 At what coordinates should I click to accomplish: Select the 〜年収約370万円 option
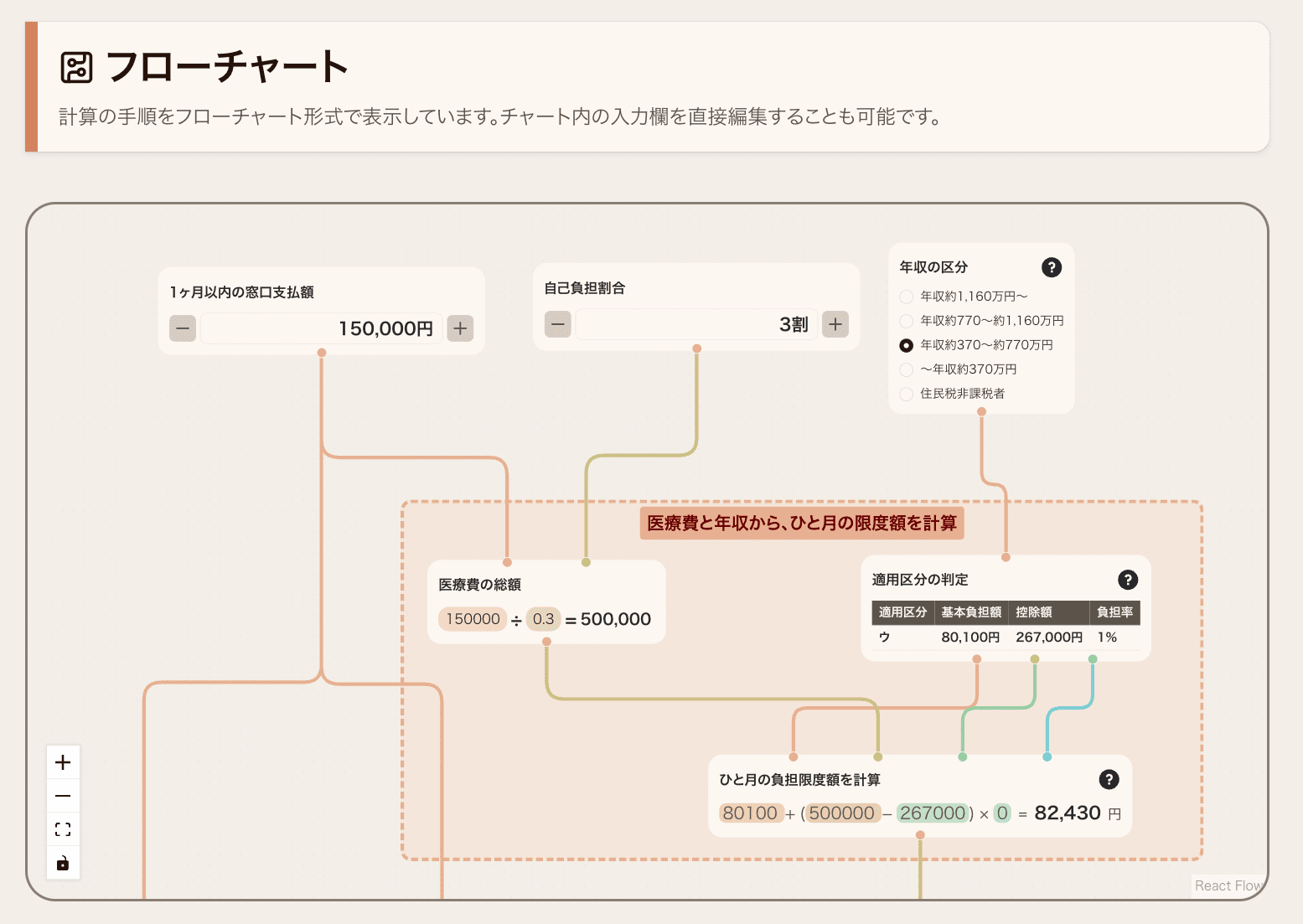tap(906, 369)
